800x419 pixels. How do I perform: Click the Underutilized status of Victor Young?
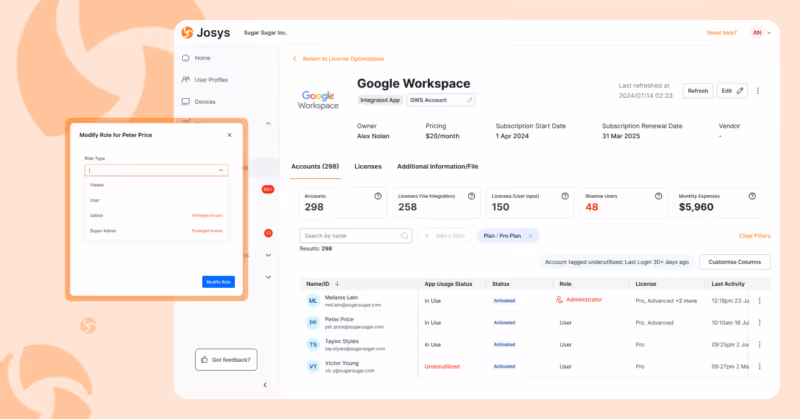coord(442,366)
